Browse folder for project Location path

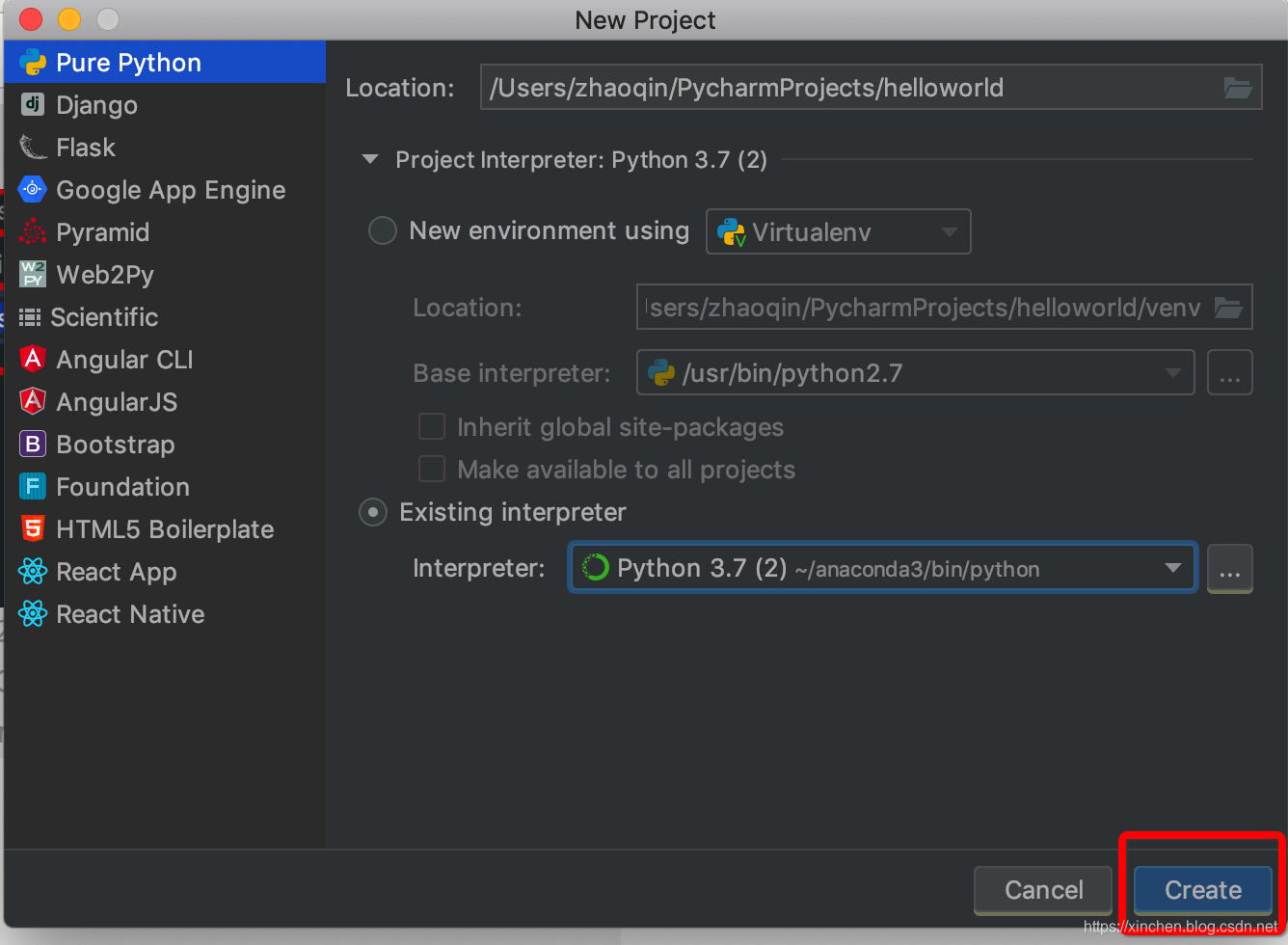(x=1238, y=88)
